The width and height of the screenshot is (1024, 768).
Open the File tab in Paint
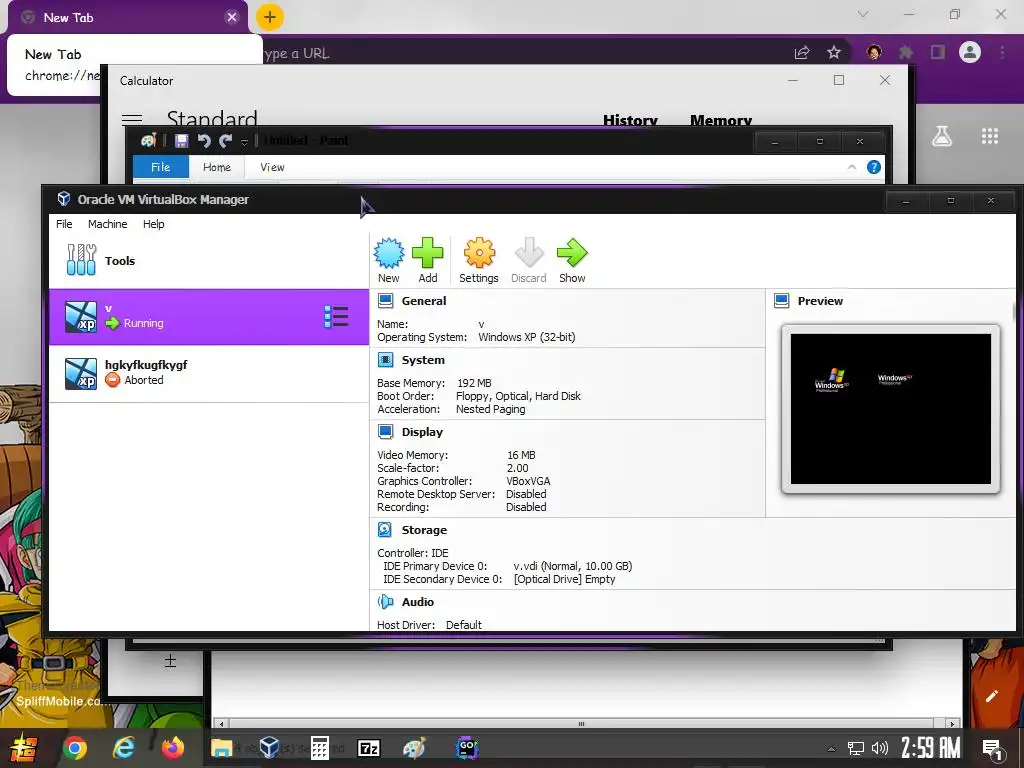pyautogui.click(x=161, y=167)
